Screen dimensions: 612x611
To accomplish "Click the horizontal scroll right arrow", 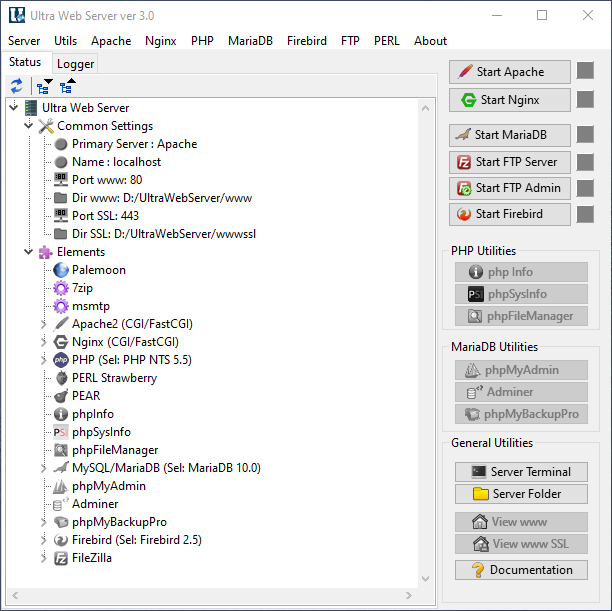I will pos(409,595).
